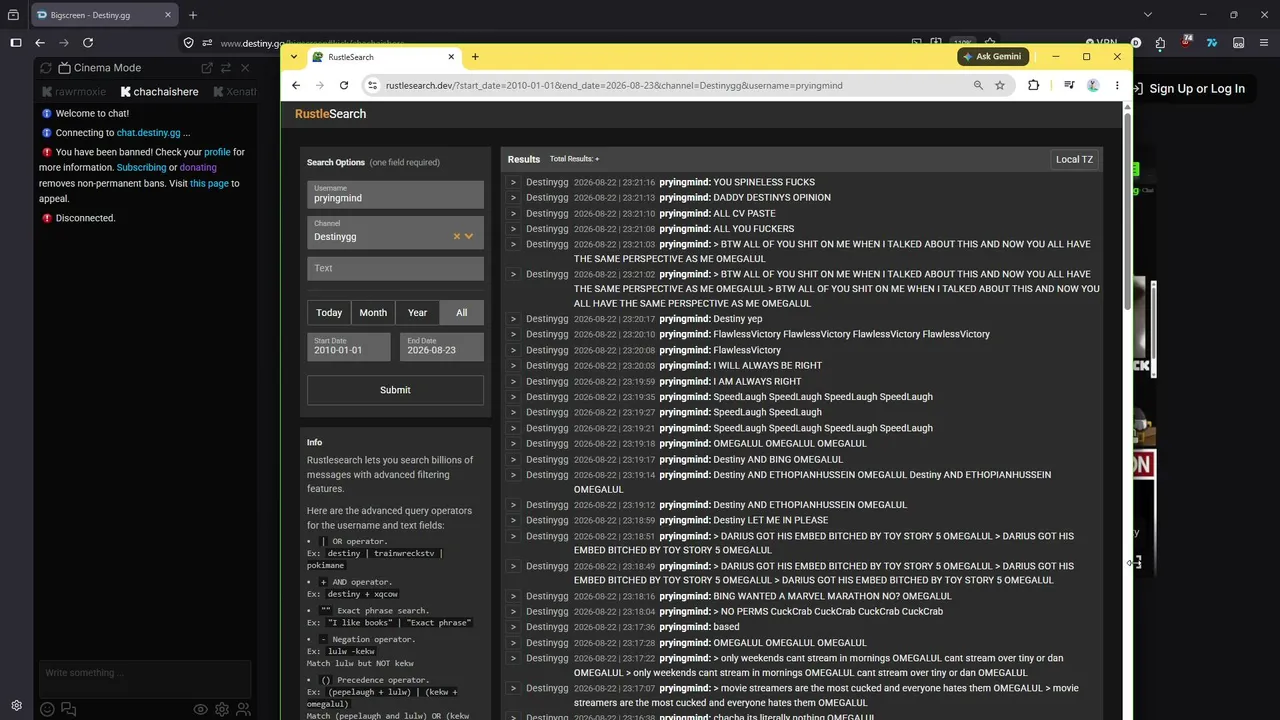This screenshot has height=720, width=1280.
Task: Select the Bigscreen - Destiny.gg browser tab
Action: (x=105, y=15)
